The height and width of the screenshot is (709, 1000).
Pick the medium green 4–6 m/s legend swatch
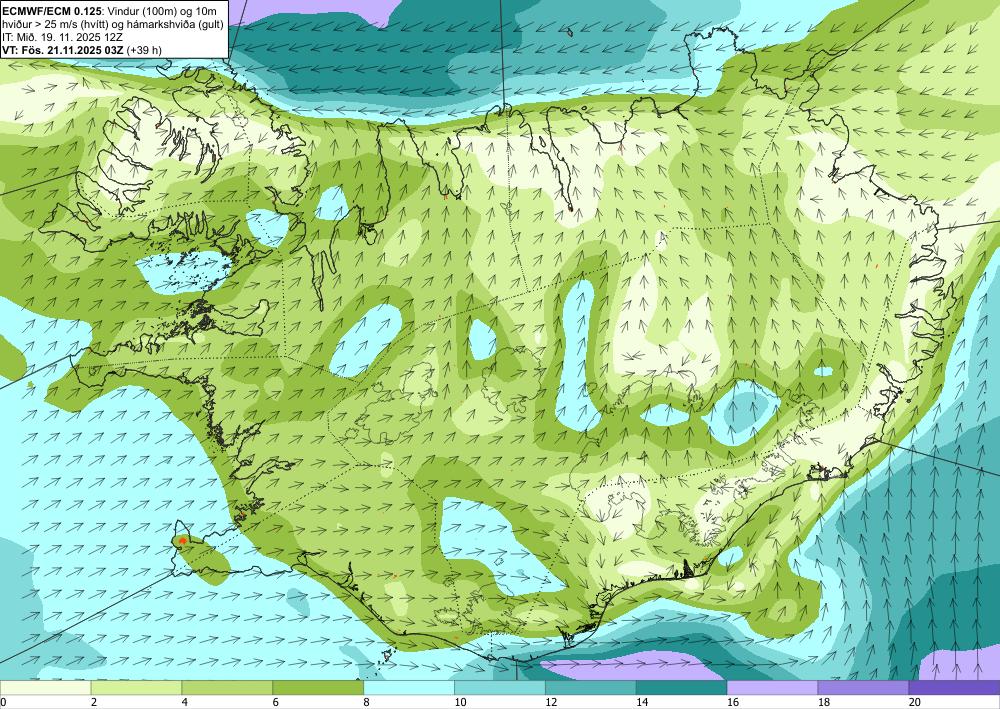click(227, 688)
